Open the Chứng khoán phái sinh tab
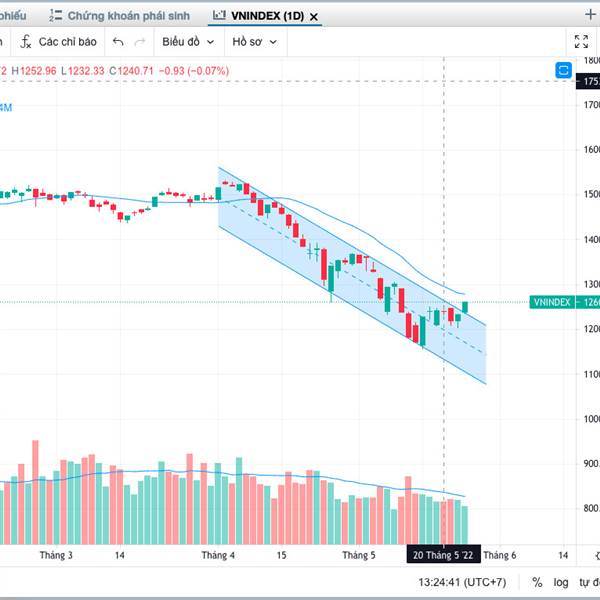 [x=119, y=16]
